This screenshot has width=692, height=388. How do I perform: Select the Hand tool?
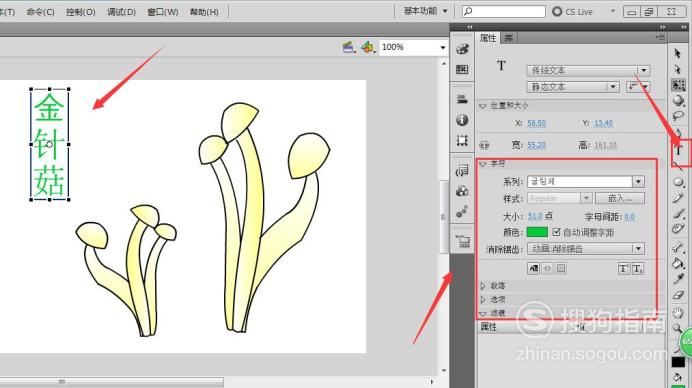(x=678, y=313)
